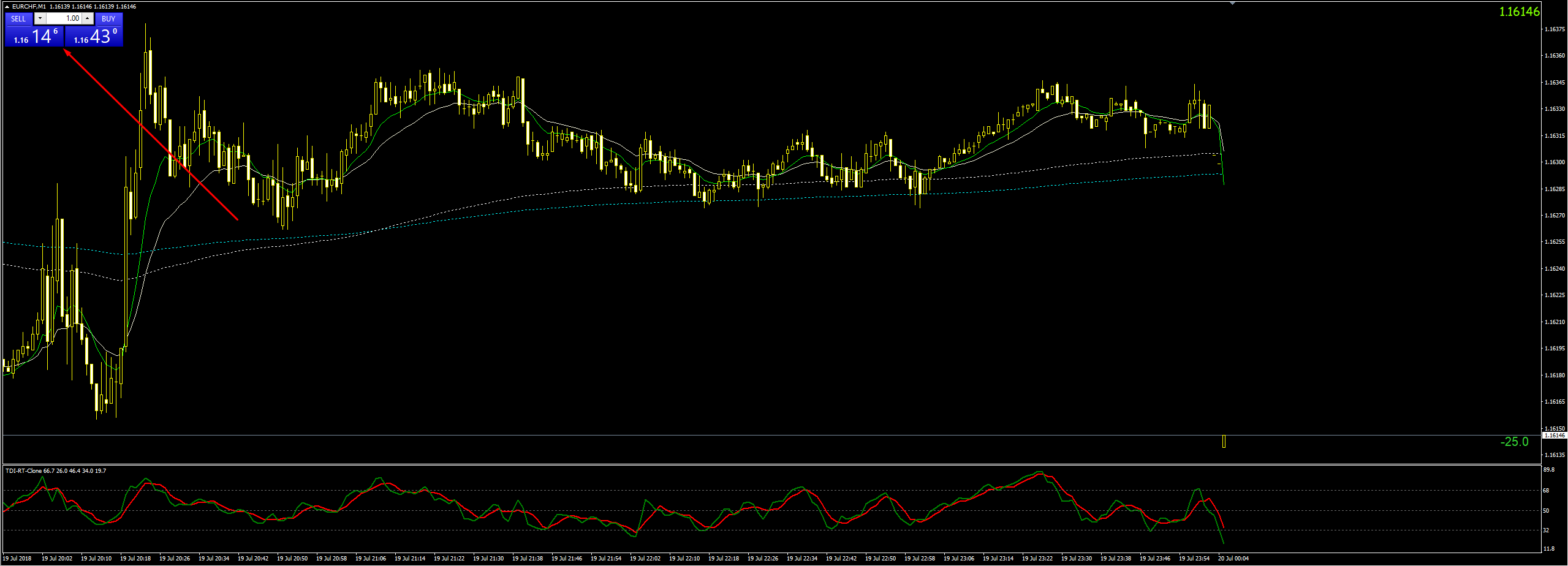Click the 19 Jul 2018 time label

click(x=17, y=558)
